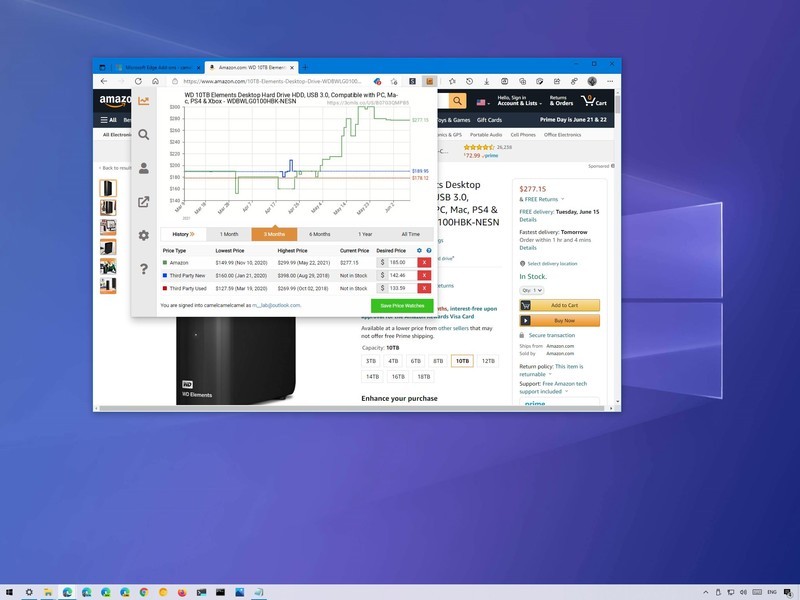Viewport: 800px width, 600px height.
Task: Select the 10TB capacity option
Action: click(462, 361)
